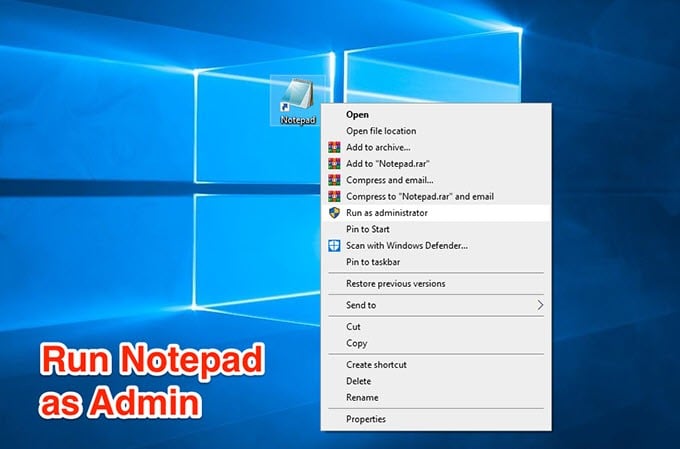The height and width of the screenshot is (449, 680).
Task: Click WinRAR icon beside Compress to "Notepad.rar" and email
Action: click(334, 197)
